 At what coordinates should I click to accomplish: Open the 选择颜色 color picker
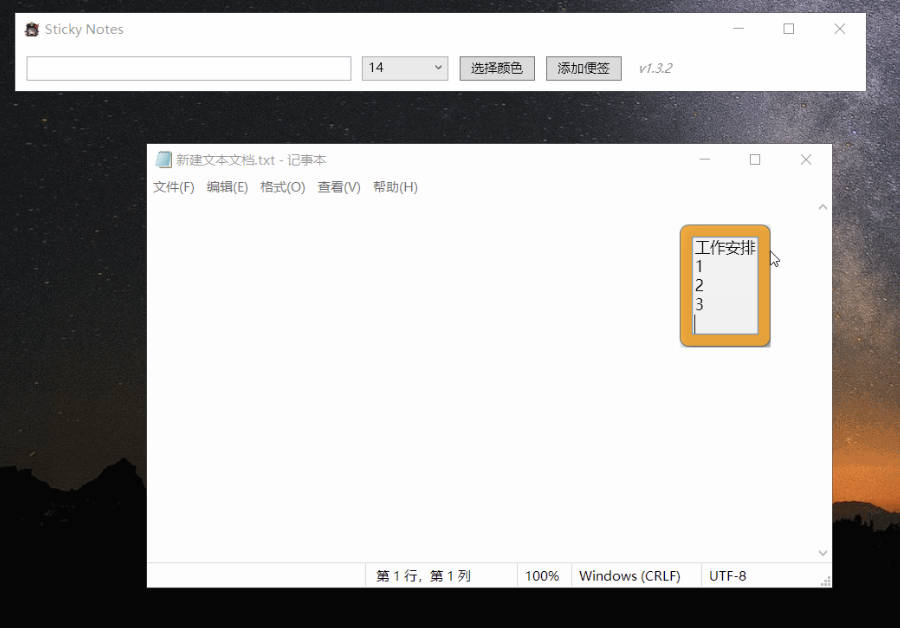click(x=497, y=68)
